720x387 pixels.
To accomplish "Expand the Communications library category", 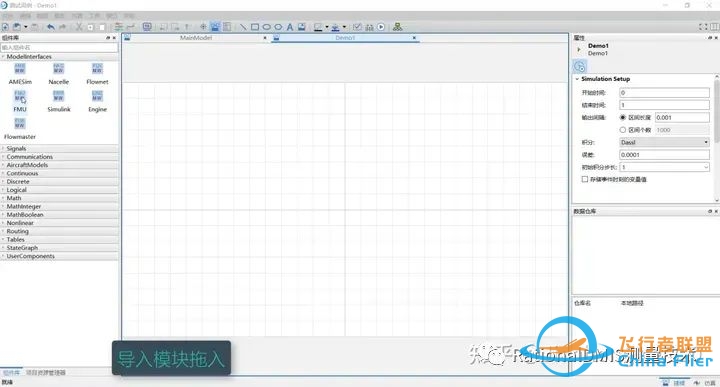I will [3, 157].
